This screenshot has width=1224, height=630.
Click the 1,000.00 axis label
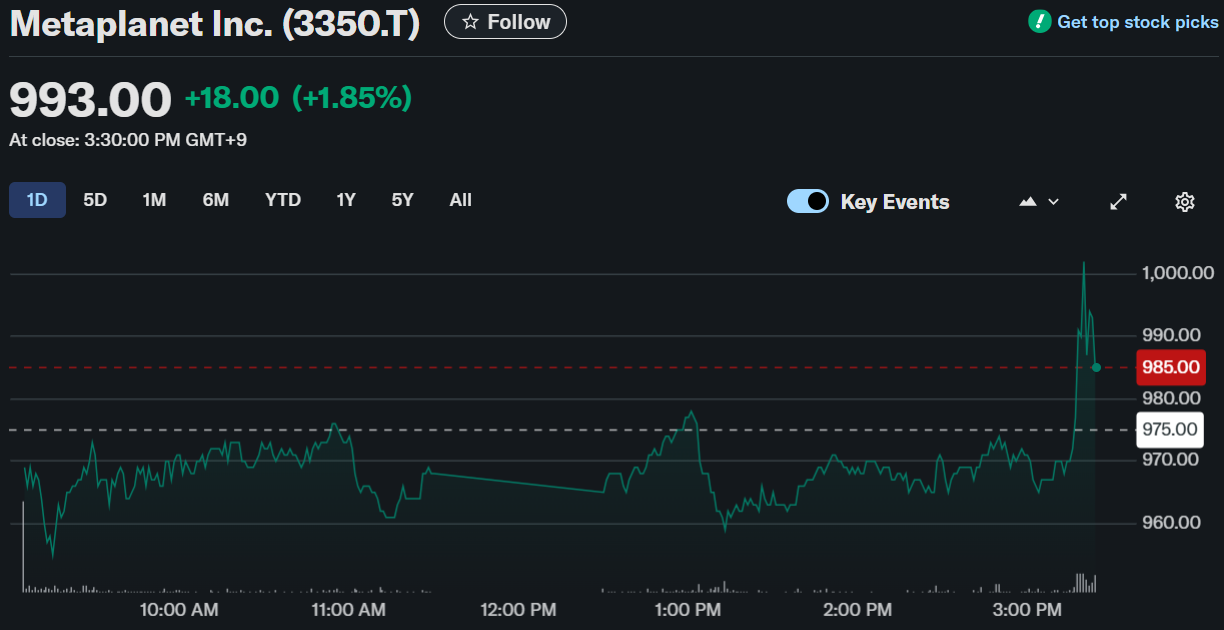coord(1178,273)
